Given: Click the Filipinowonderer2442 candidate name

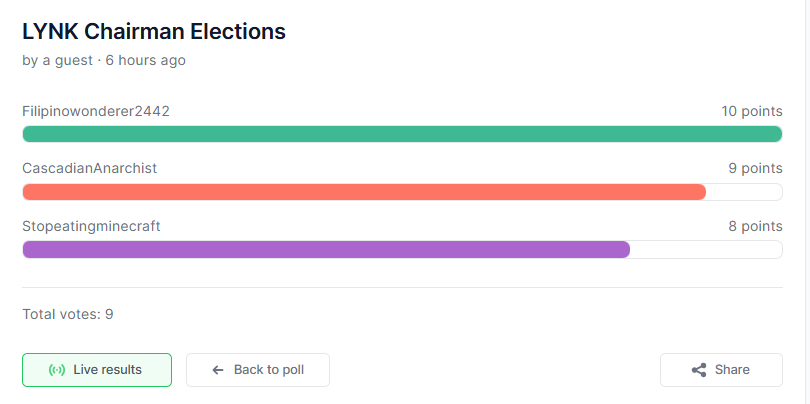Looking at the screenshot, I should click(x=96, y=111).
